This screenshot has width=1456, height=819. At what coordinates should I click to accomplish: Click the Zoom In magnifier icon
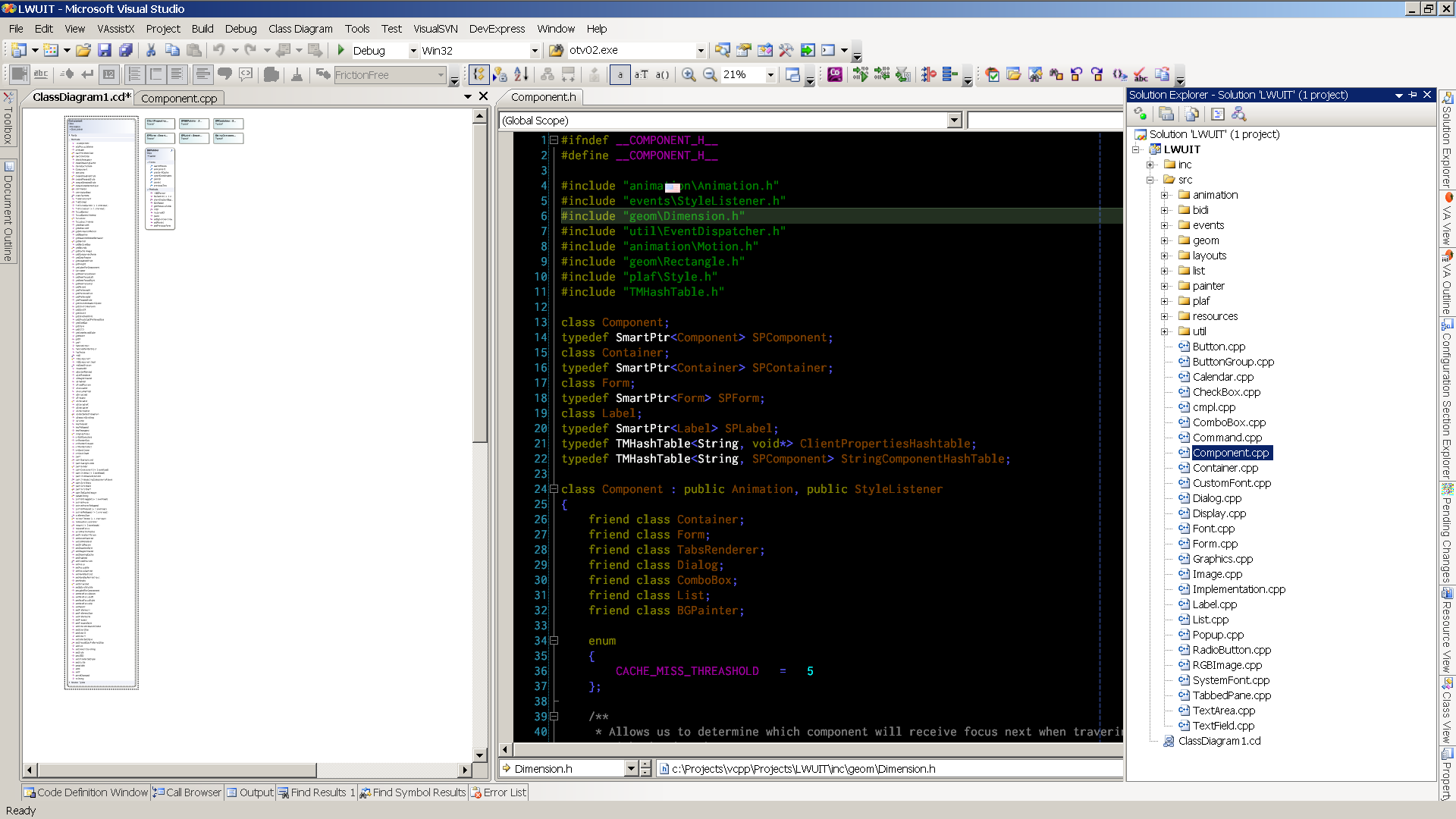coord(689,74)
